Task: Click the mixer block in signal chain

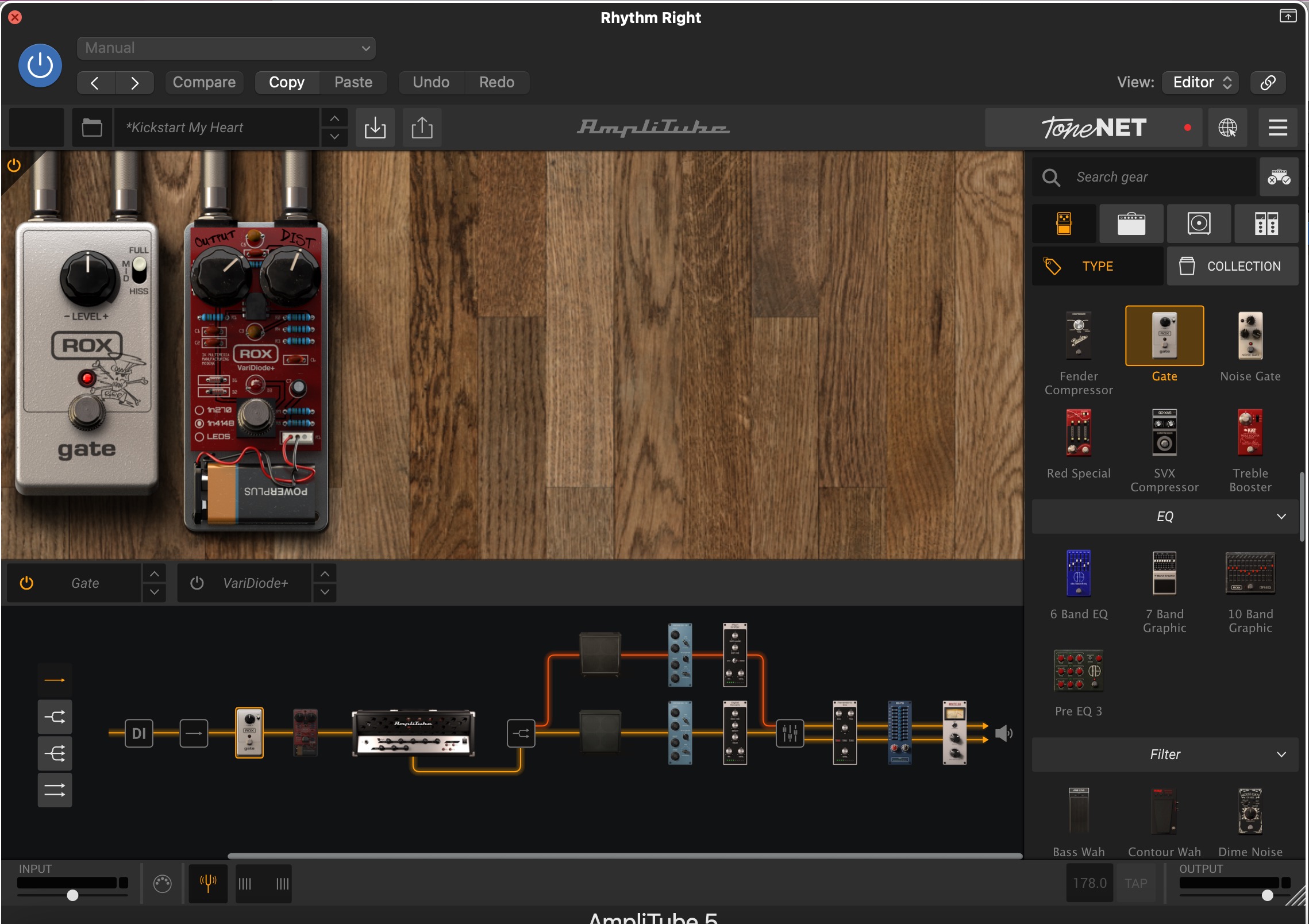Action: pyautogui.click(x=790, y=733)
